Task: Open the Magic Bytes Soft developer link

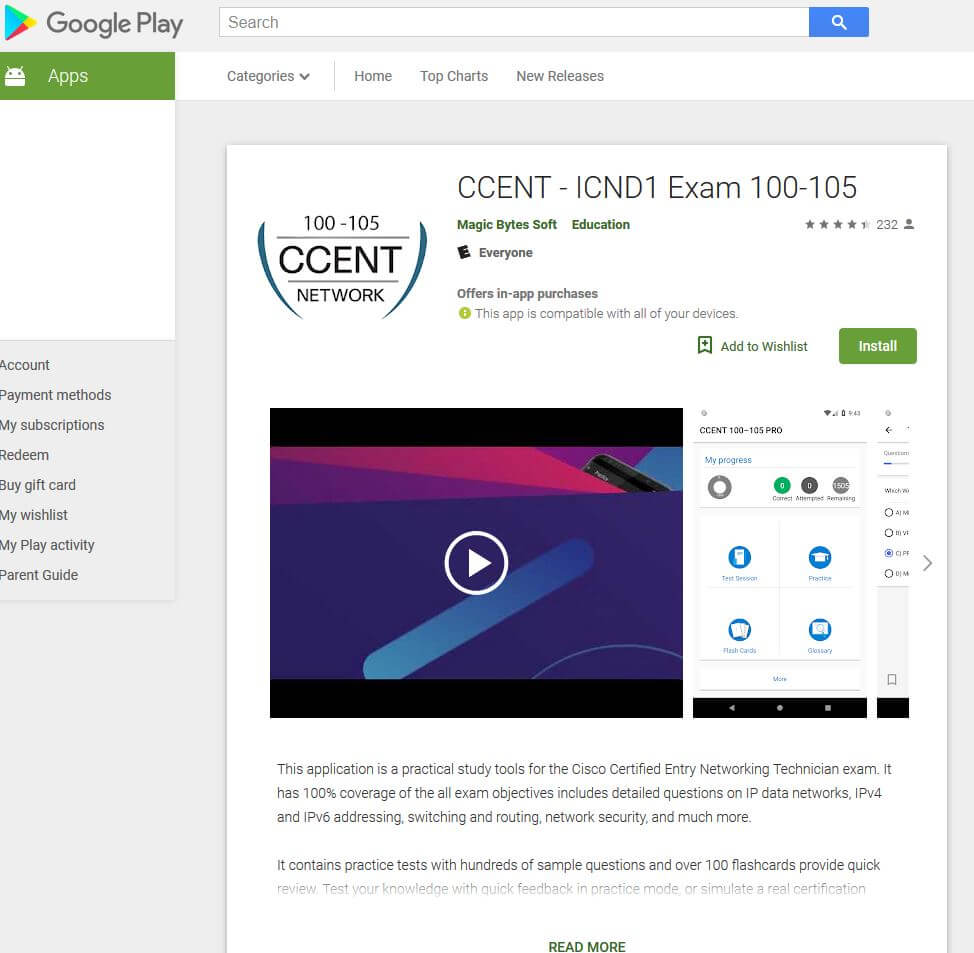Action: pos(507,225)
